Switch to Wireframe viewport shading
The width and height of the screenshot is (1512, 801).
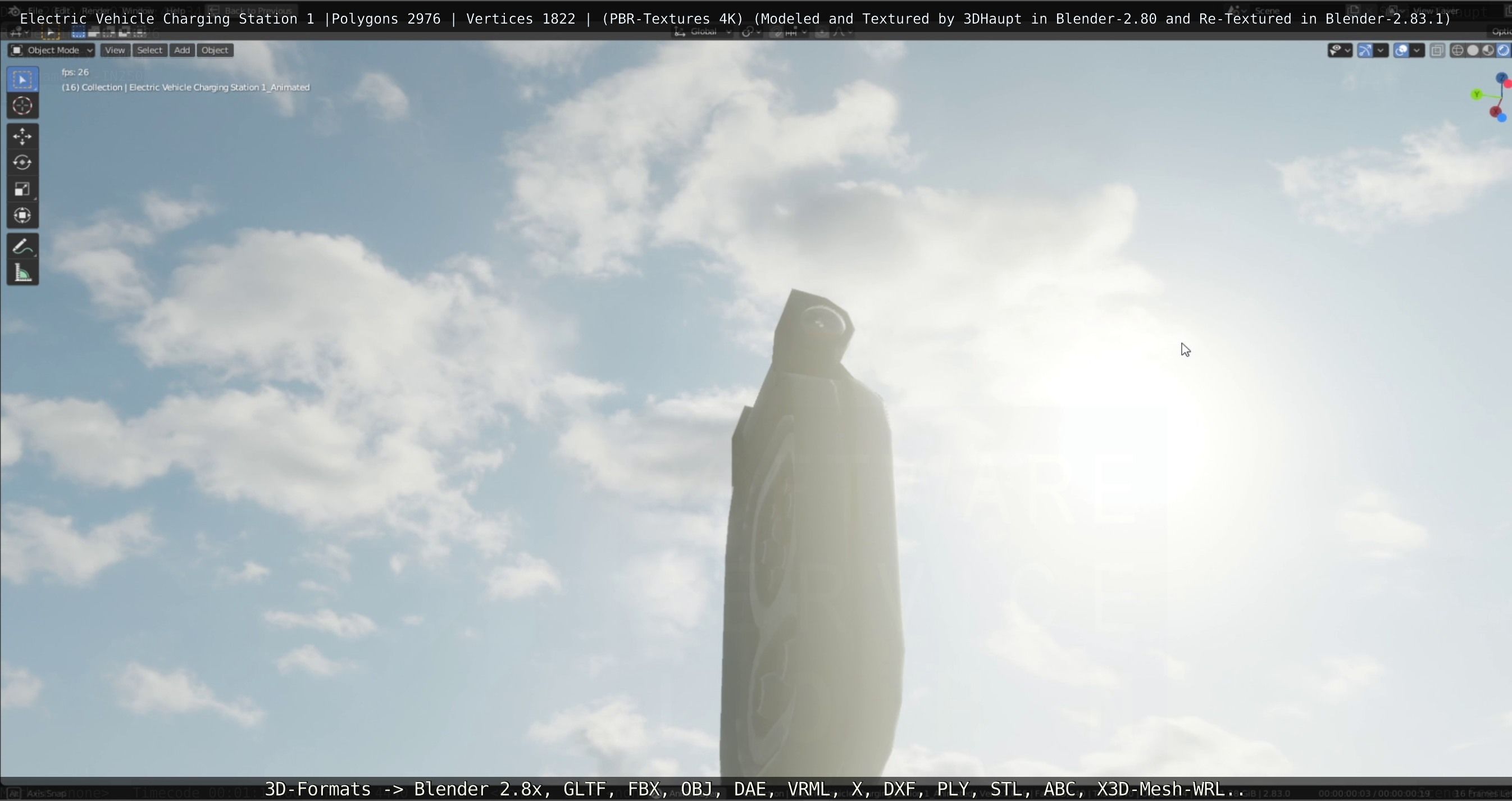pos(1457,51)
